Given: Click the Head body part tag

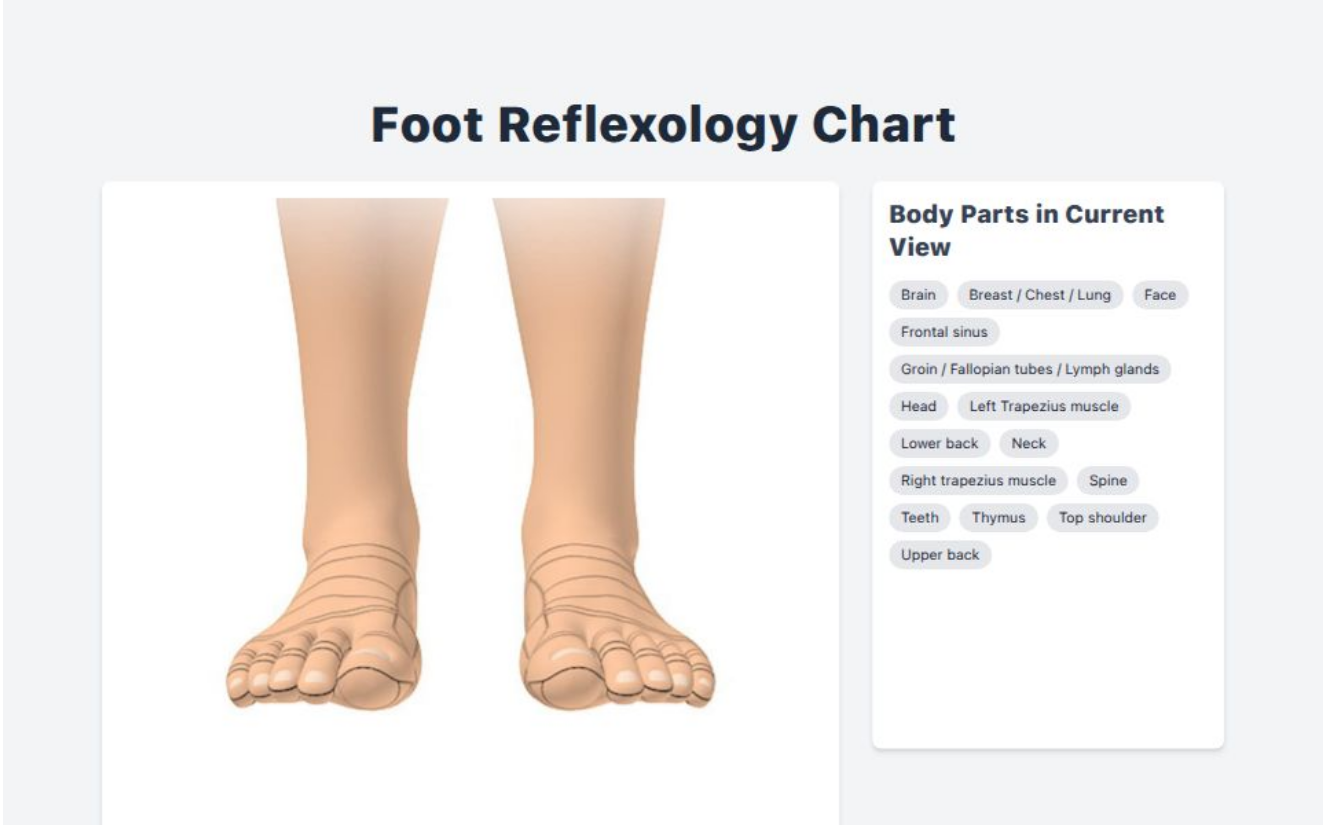Looking at the screenshot, I should pyautogui.click(x=918, y=406).
